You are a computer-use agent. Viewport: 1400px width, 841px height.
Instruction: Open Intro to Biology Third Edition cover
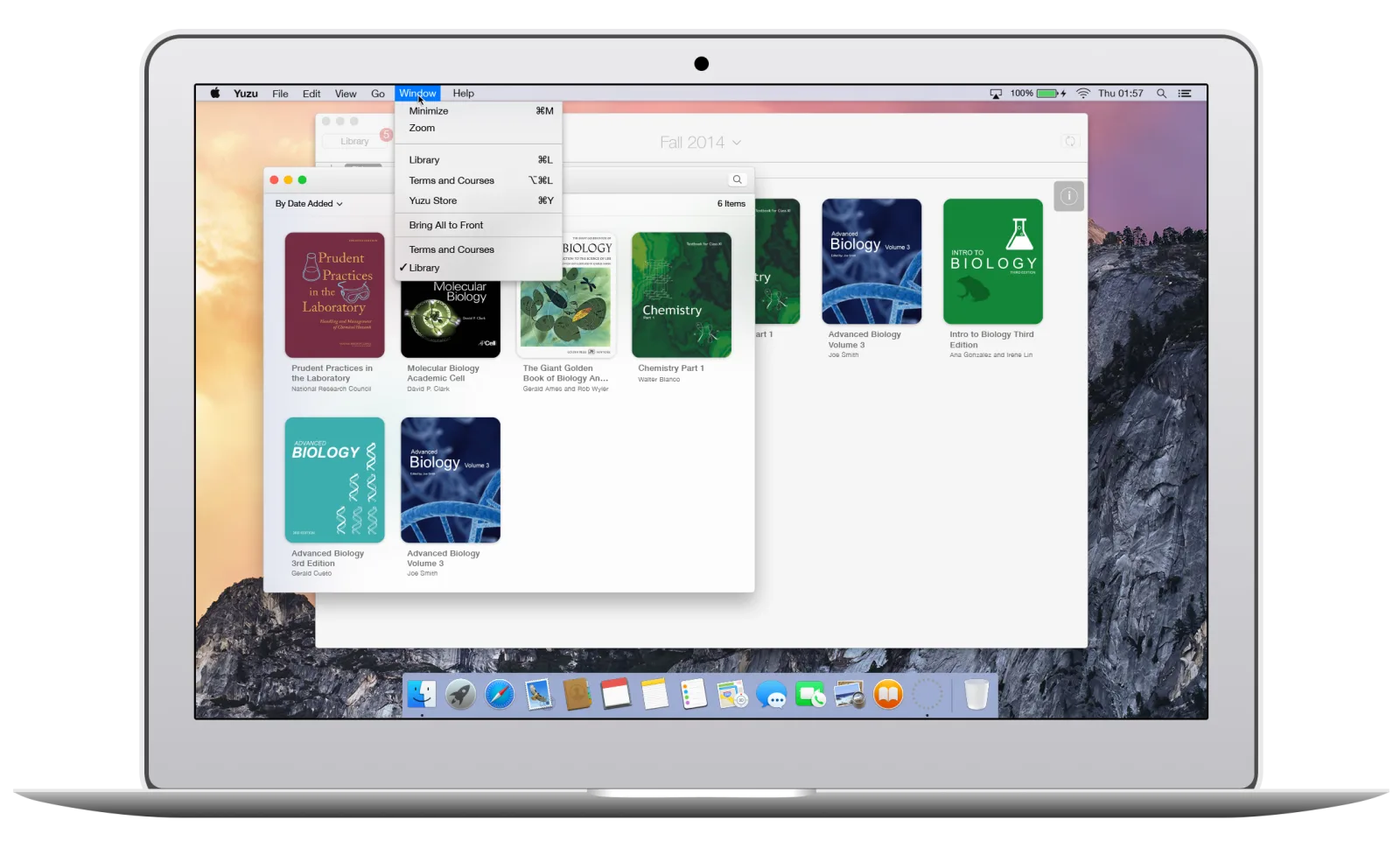click(x=993, y=262)
